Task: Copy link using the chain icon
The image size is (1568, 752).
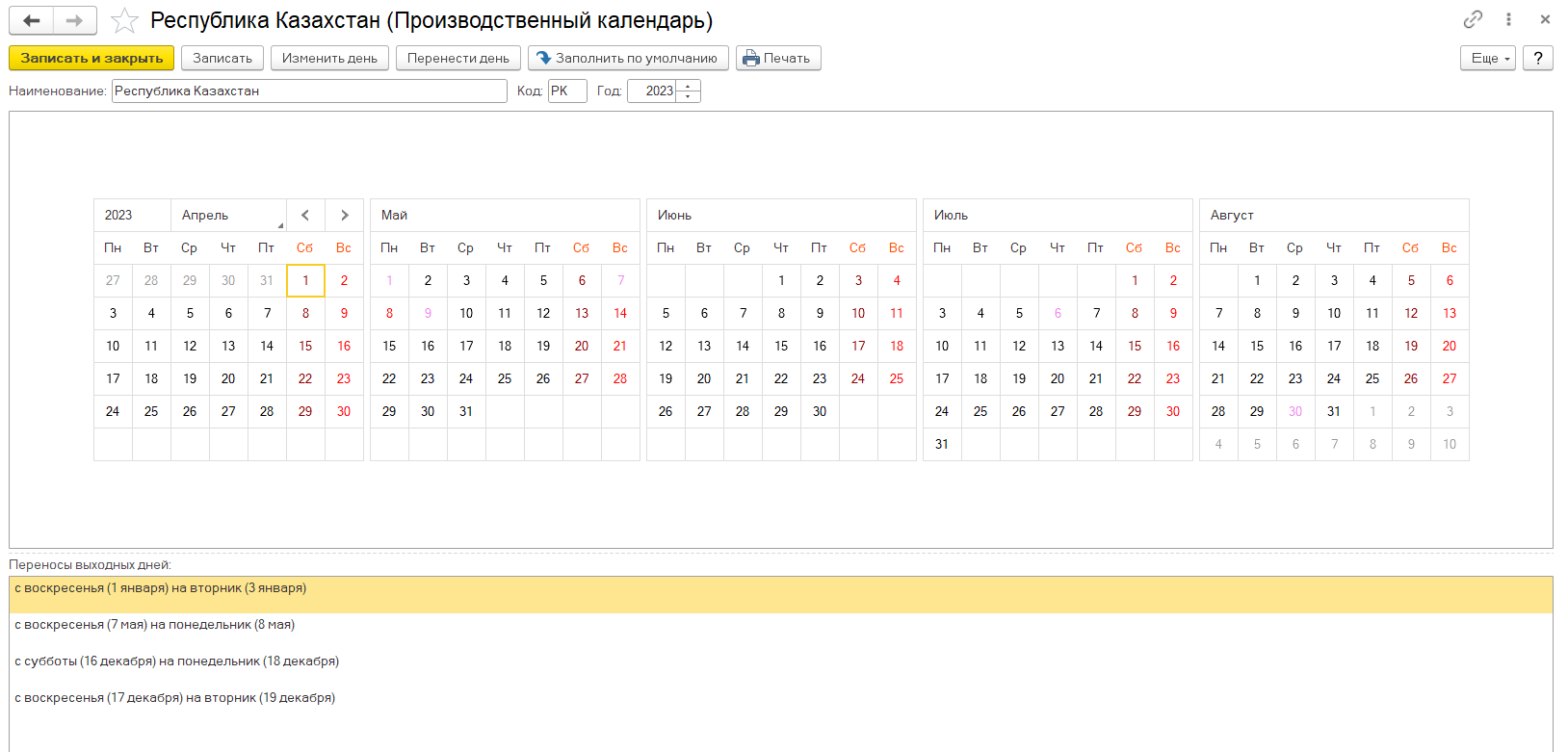Action: tap(1473, 19)
